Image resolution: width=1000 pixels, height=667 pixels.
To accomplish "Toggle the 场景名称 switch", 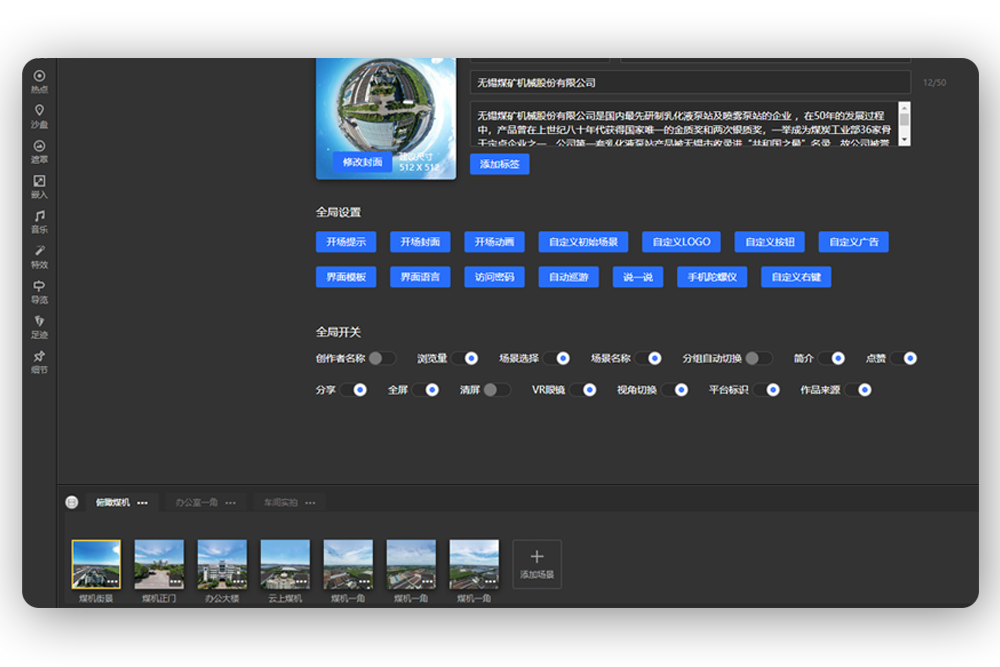I will [648, 358].
